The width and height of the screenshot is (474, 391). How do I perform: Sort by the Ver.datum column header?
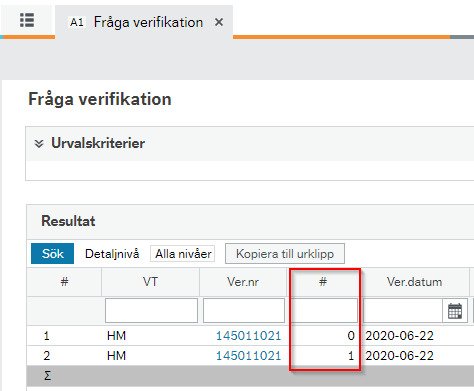pyautogui.click(x=414, y=282)
